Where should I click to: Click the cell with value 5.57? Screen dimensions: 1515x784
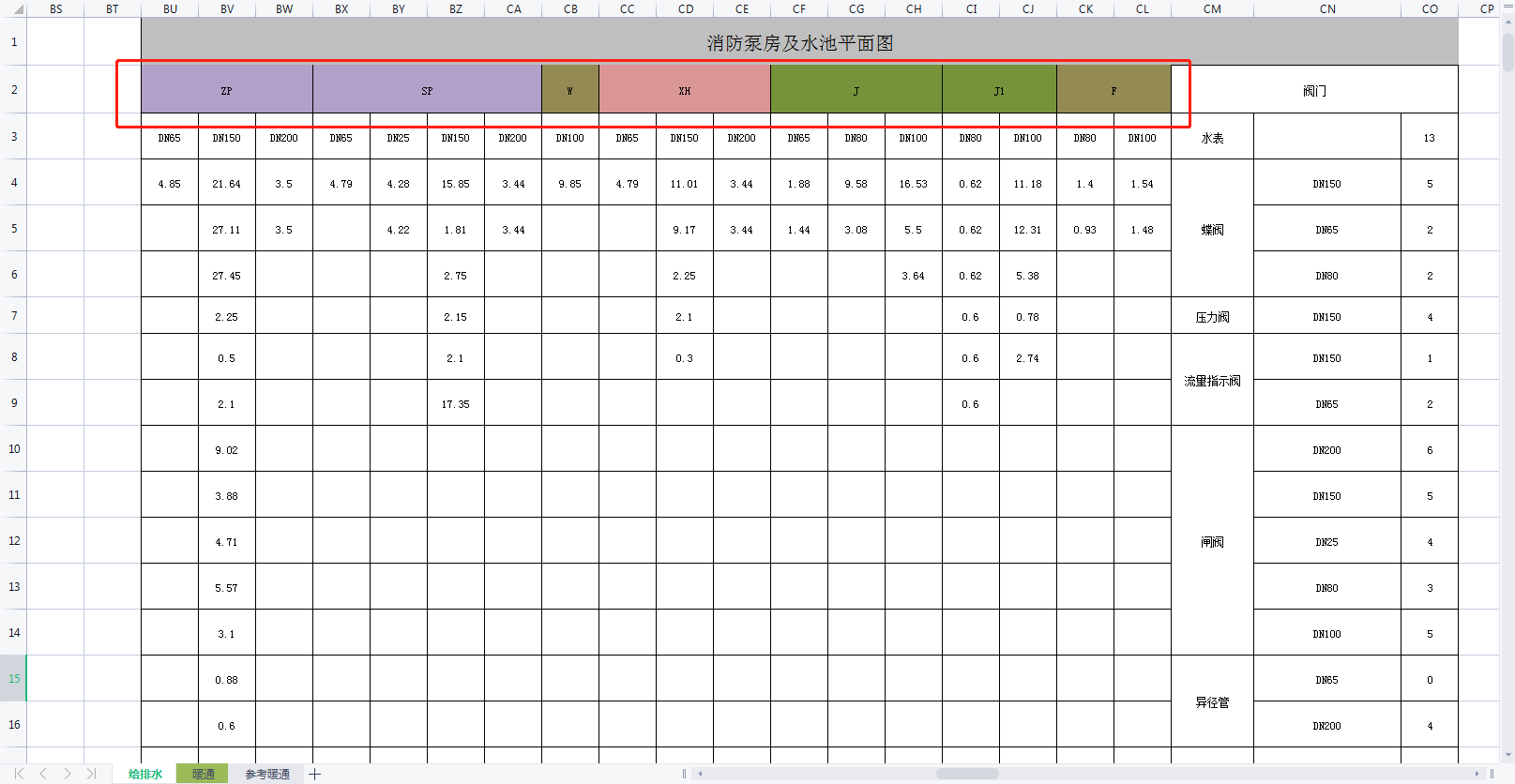[227, 587]
